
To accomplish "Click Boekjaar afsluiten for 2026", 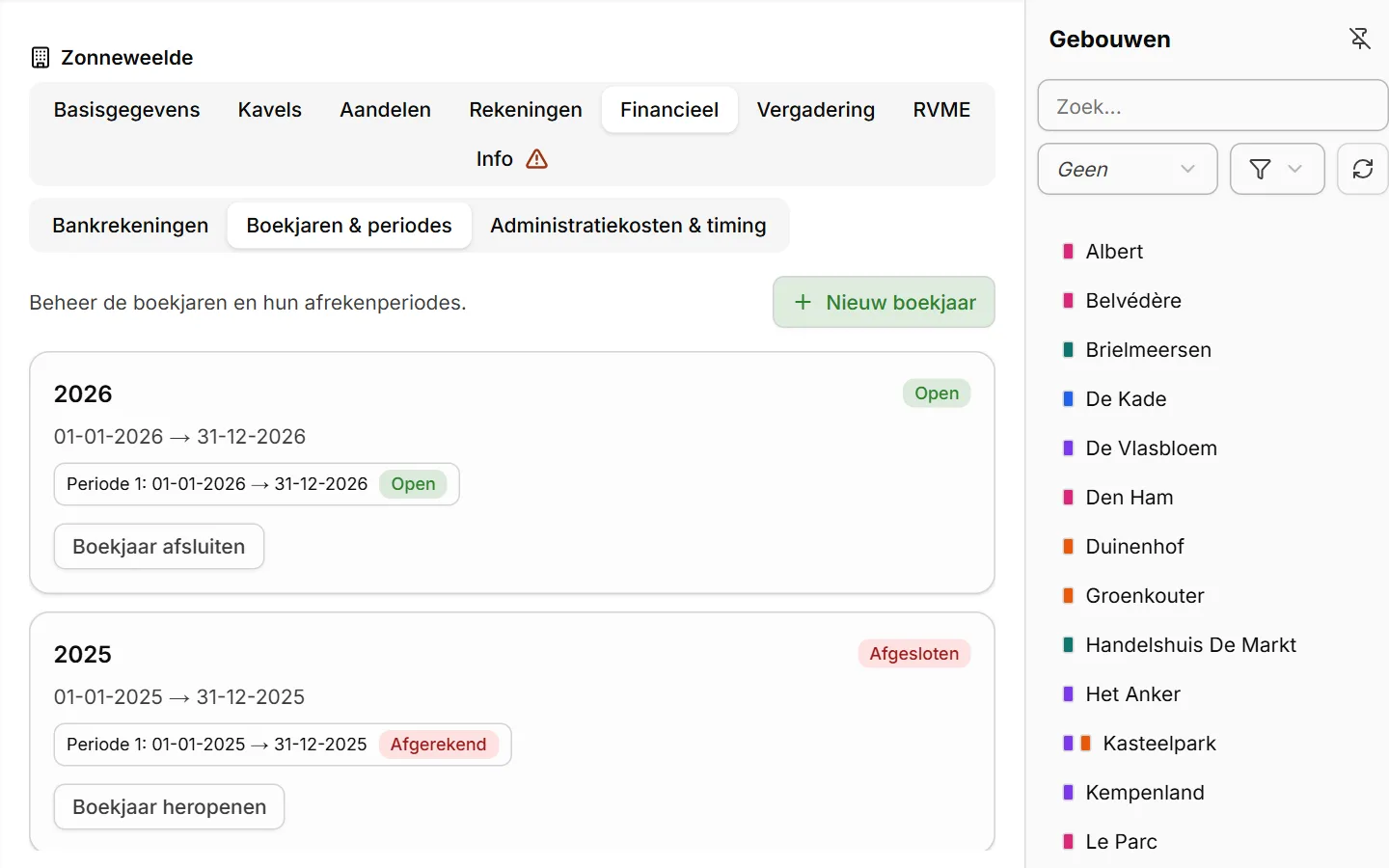I will tap(159, 547).
